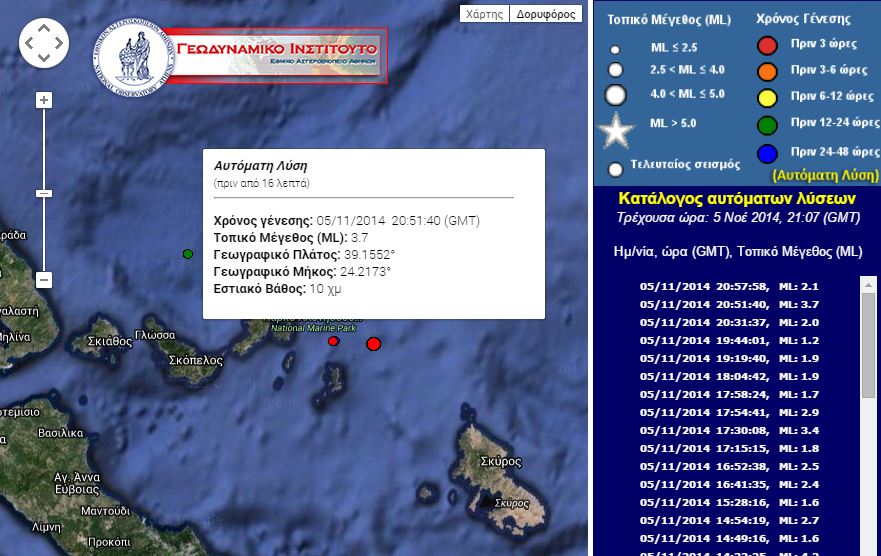881x556 pixels.
Task: Click the blue 'Πριν 24-48 ώρες' legend circle
Action: point(768,153)
